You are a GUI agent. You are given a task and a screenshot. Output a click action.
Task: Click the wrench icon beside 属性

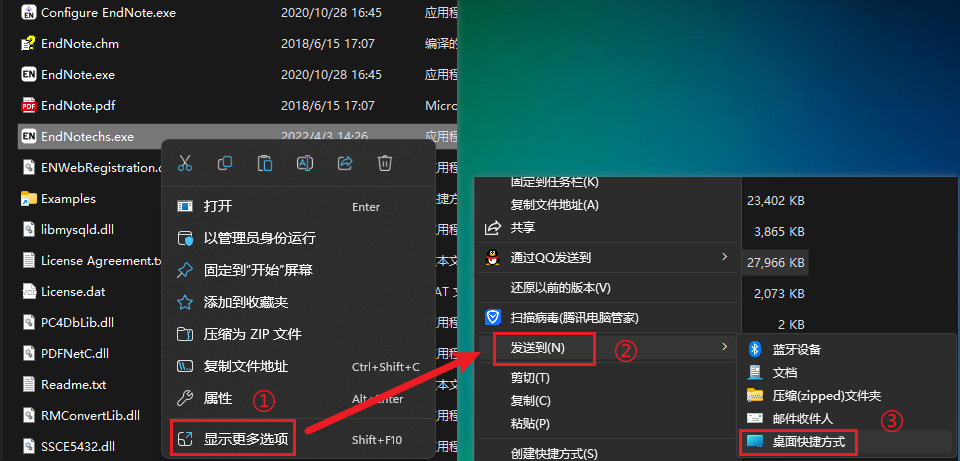(x=185, y=399)
